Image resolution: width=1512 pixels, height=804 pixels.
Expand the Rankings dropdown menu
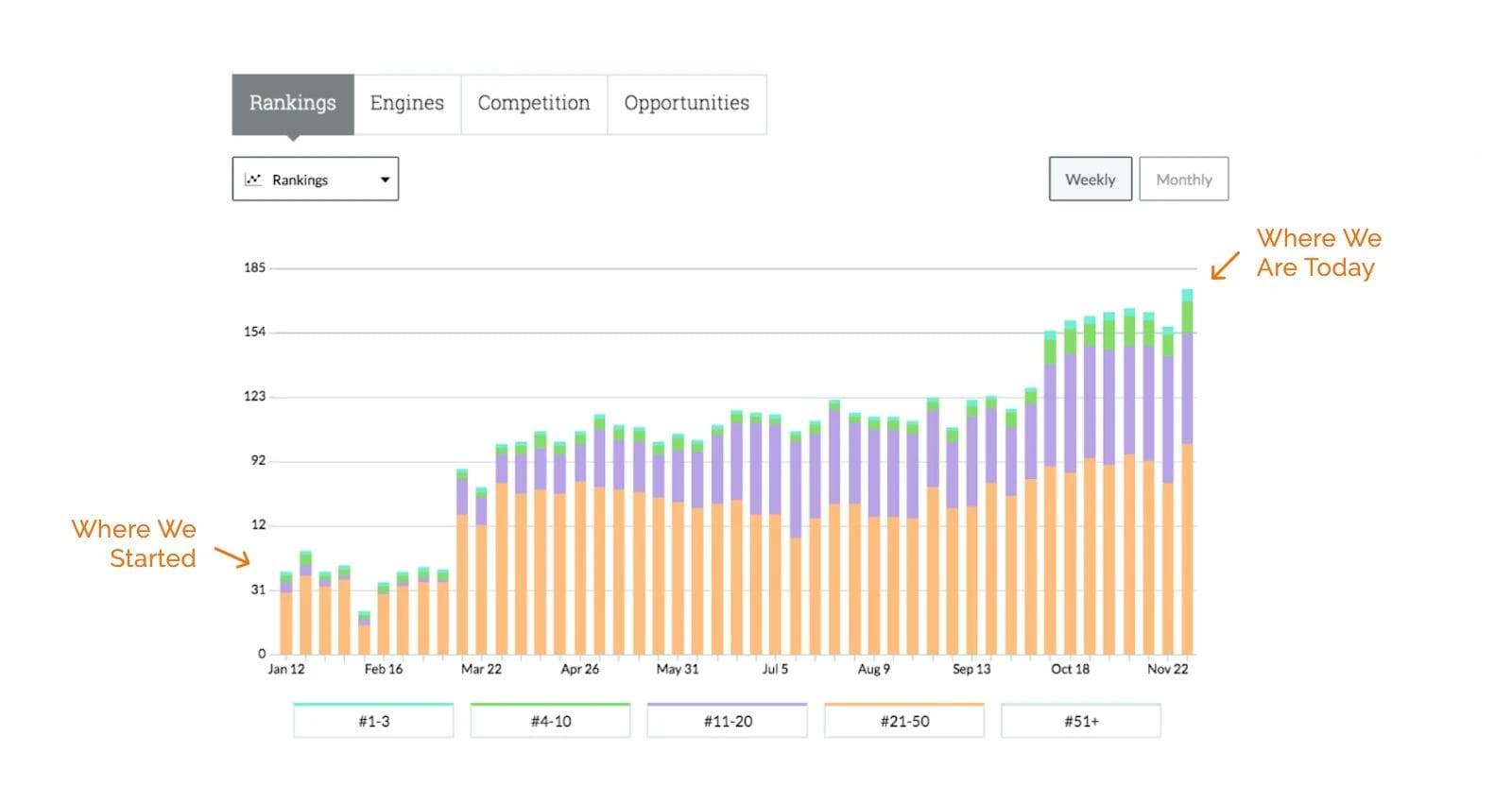315,180
